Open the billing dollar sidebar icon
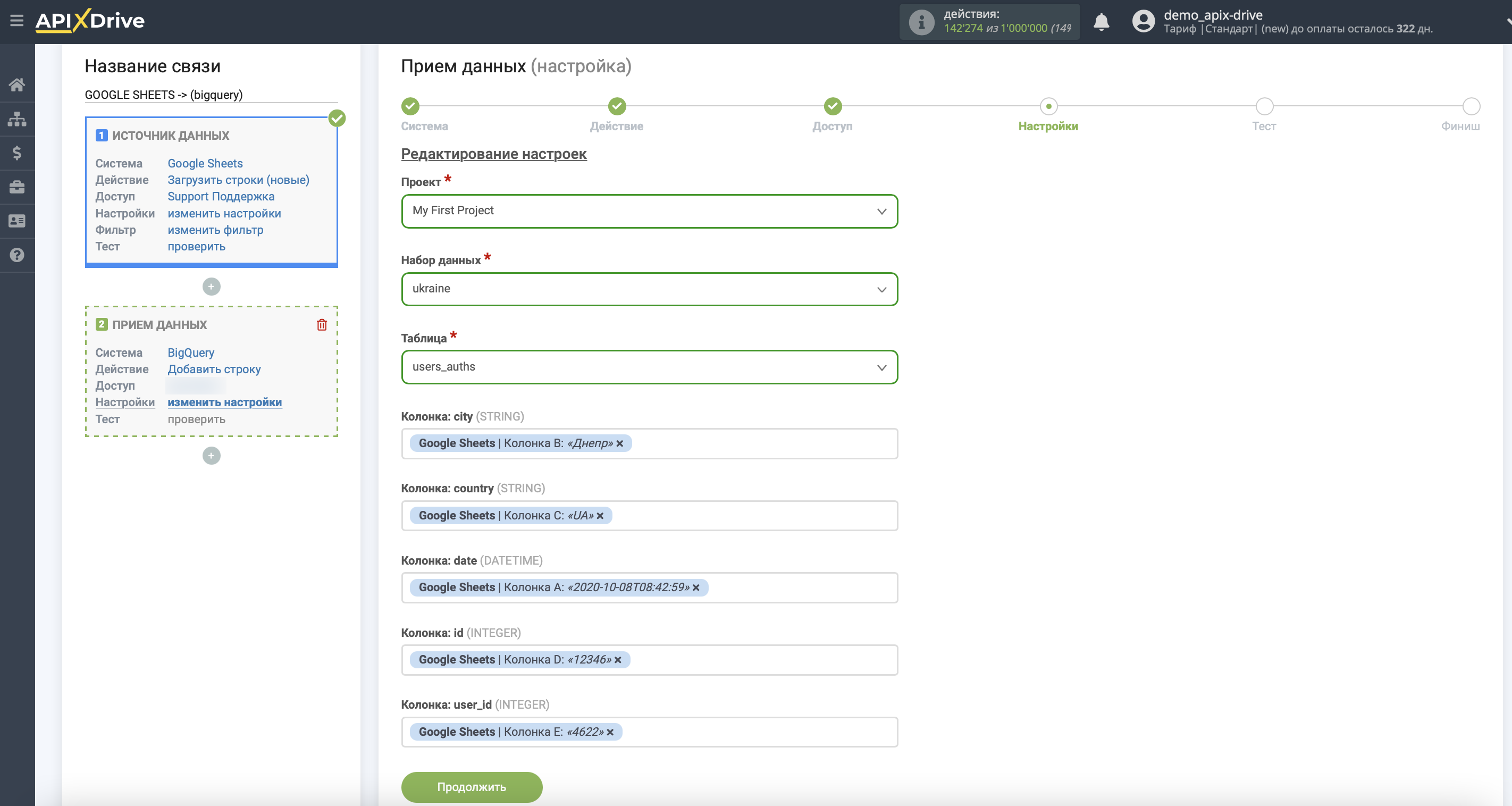1512x806 pixels. 17,153
